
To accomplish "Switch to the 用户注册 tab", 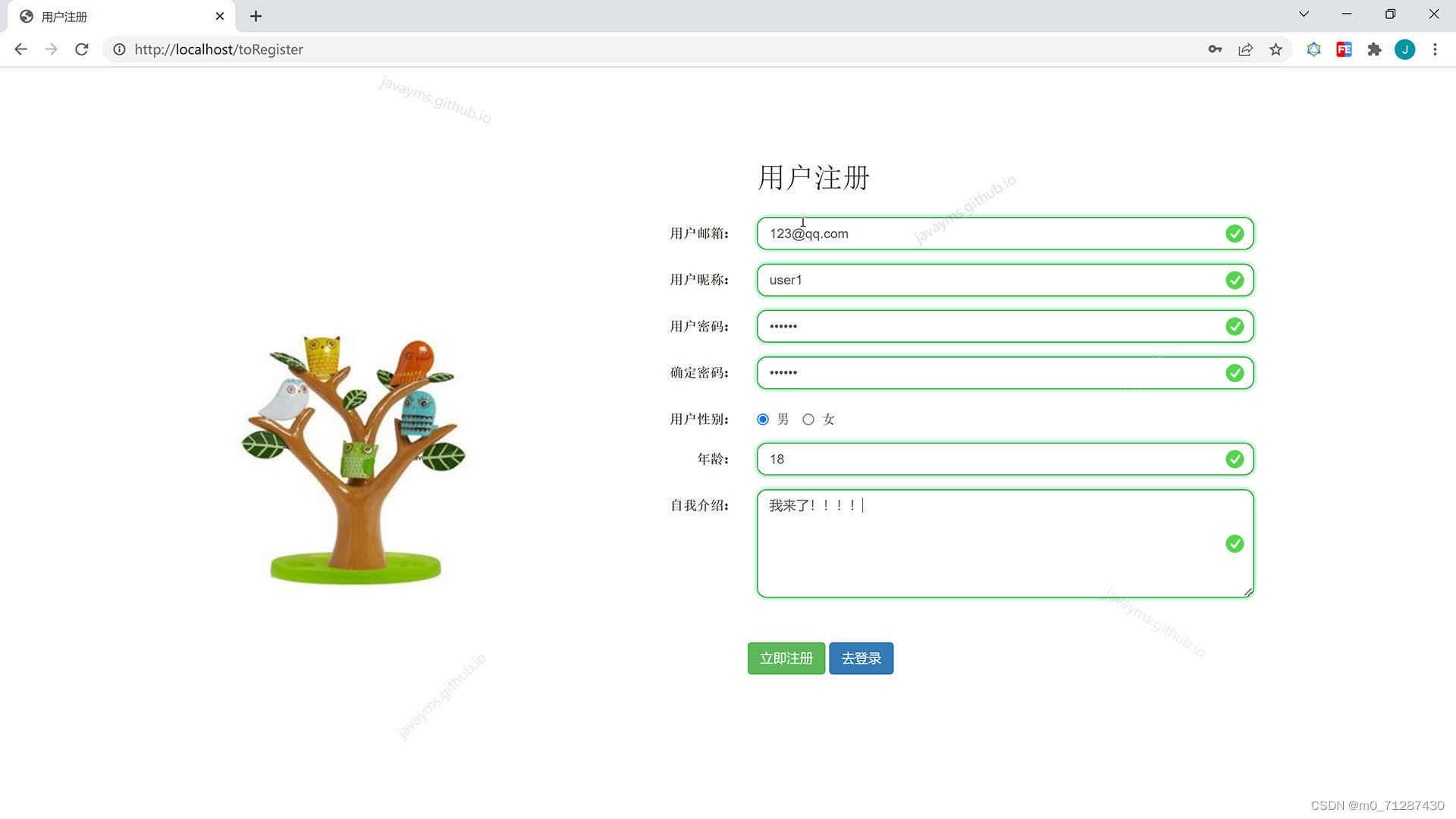I will tap(114, 17).
